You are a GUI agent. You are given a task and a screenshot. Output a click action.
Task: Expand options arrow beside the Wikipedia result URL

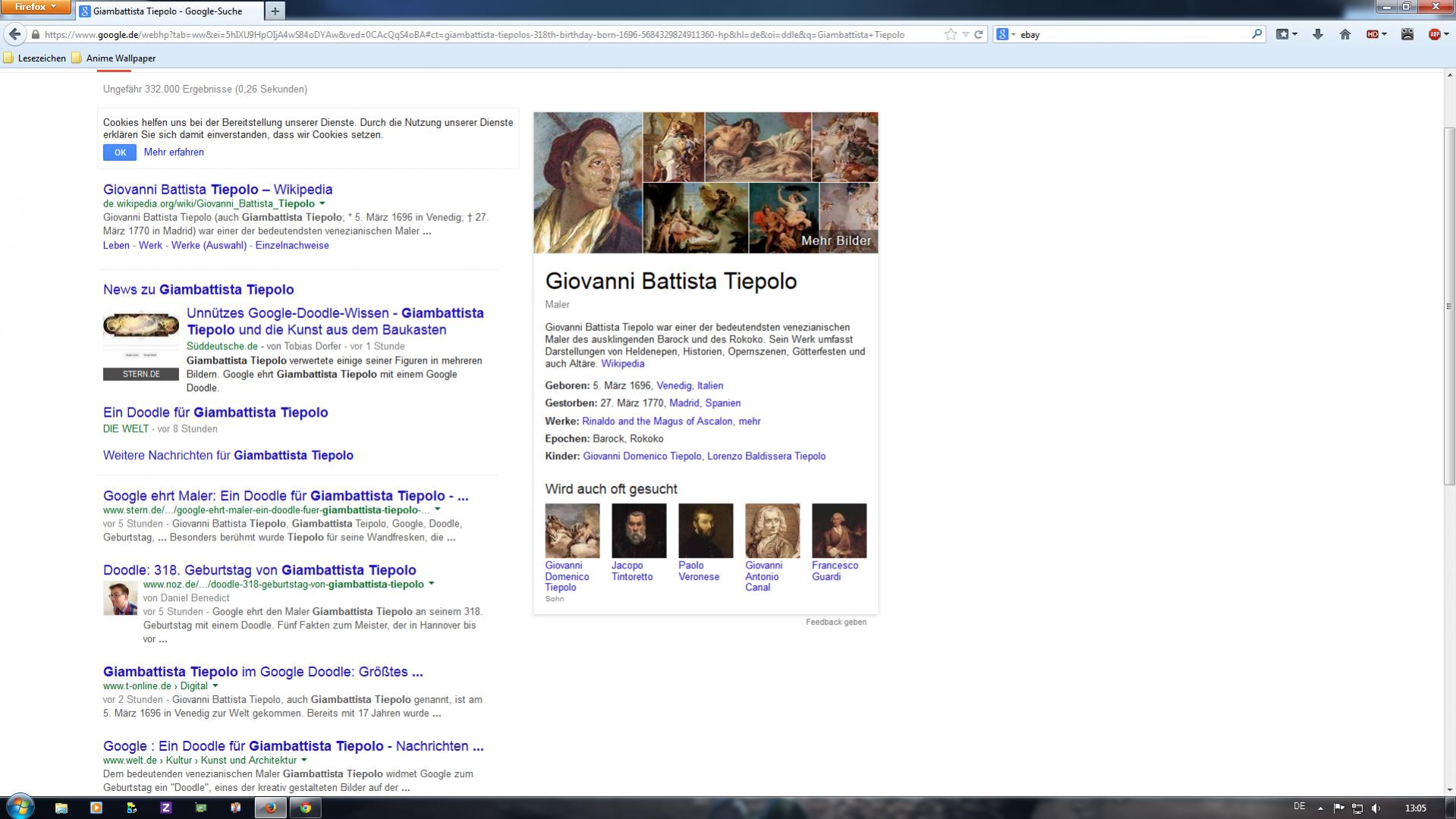click(x=322, y=203)
